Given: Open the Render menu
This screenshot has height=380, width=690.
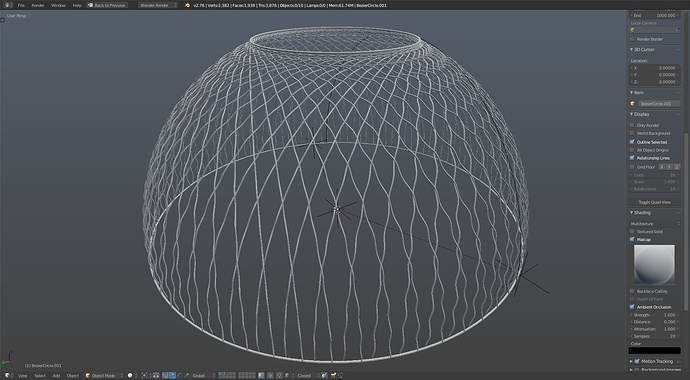Looking at the screenshot, I should coord(38,5).
